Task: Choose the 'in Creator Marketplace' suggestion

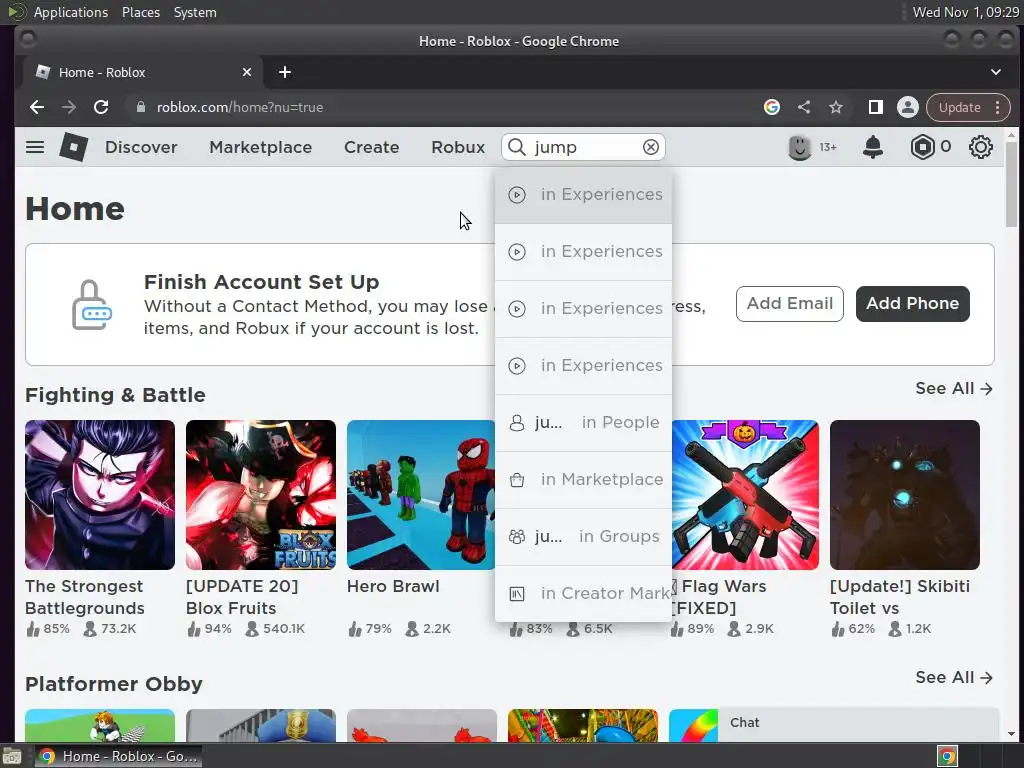Action: pos(583,593)
